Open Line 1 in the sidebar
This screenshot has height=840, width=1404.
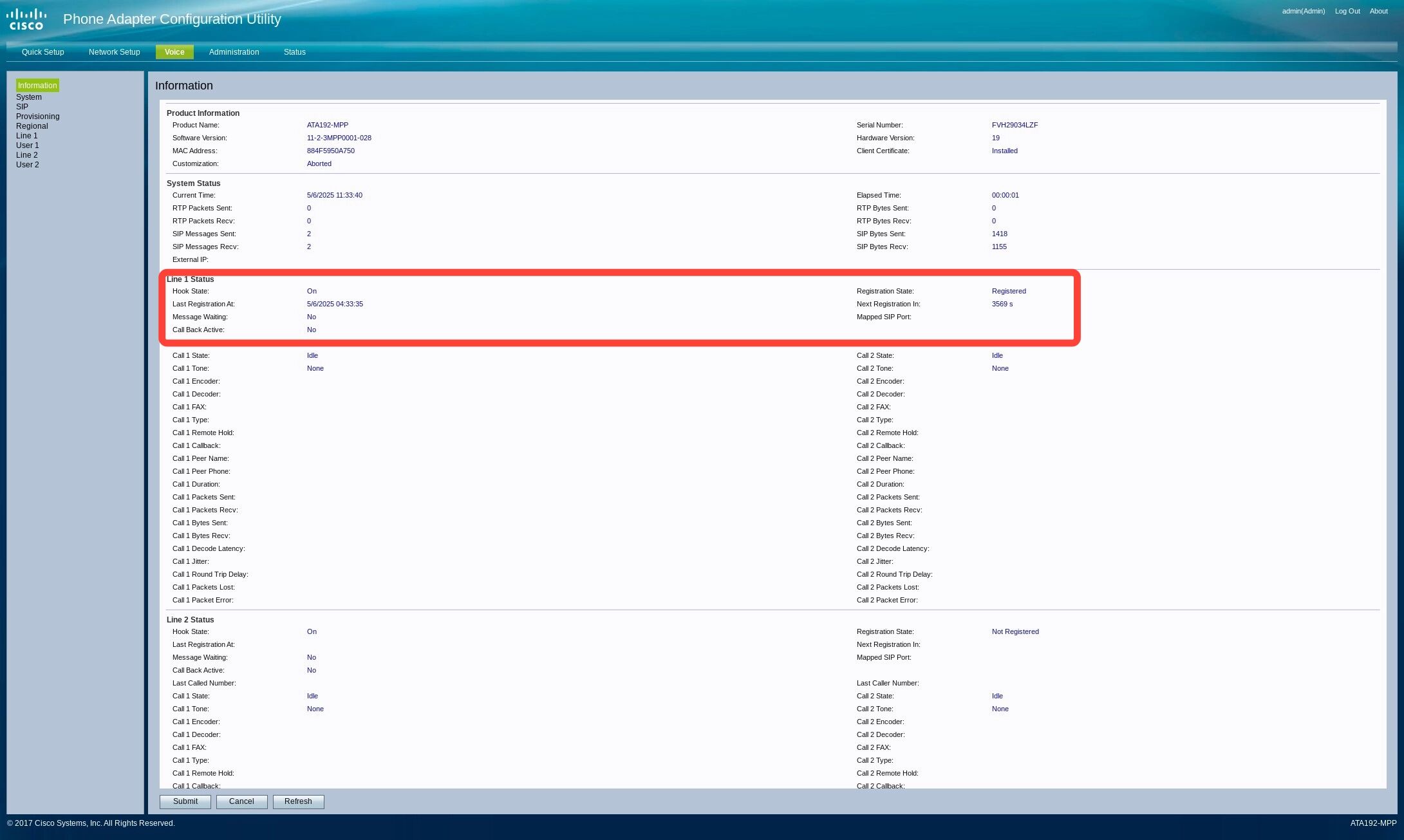pyautogui.click(x=27, y=136)
